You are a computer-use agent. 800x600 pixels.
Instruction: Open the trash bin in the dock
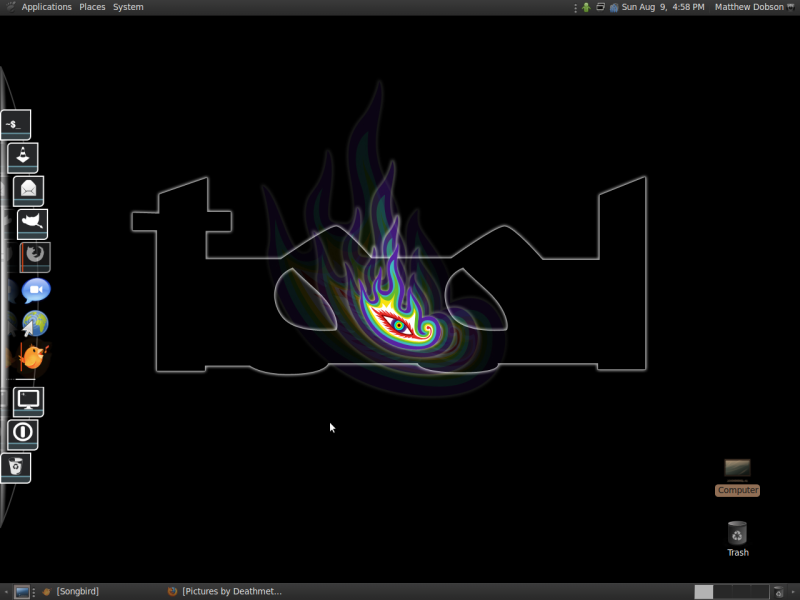click(16, 467)
